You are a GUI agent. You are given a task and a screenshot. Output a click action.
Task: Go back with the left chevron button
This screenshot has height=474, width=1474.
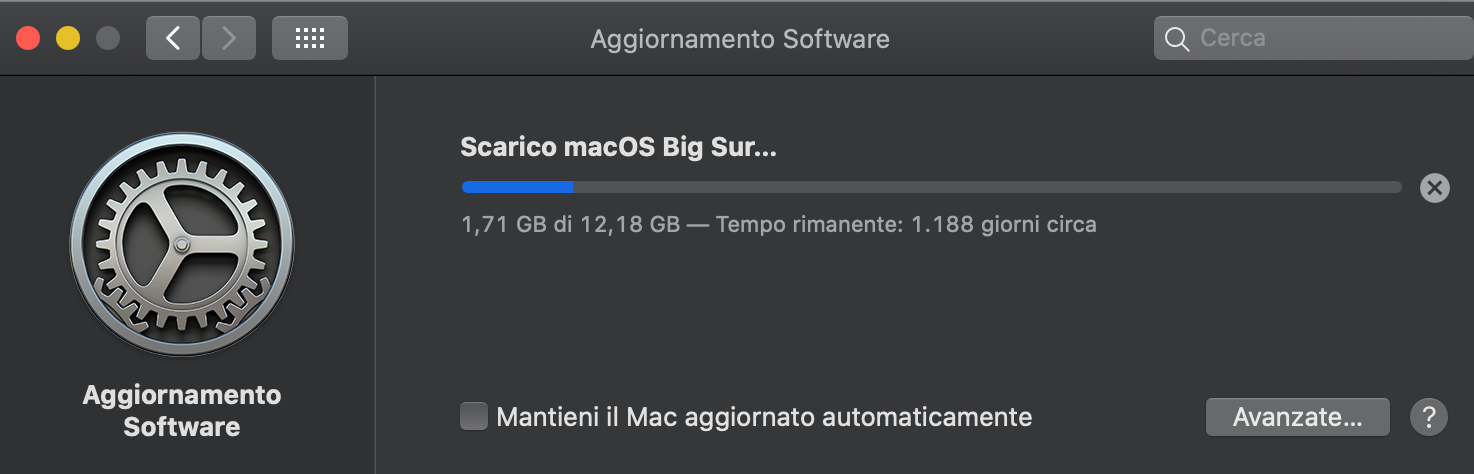click(x=173, y=38)
